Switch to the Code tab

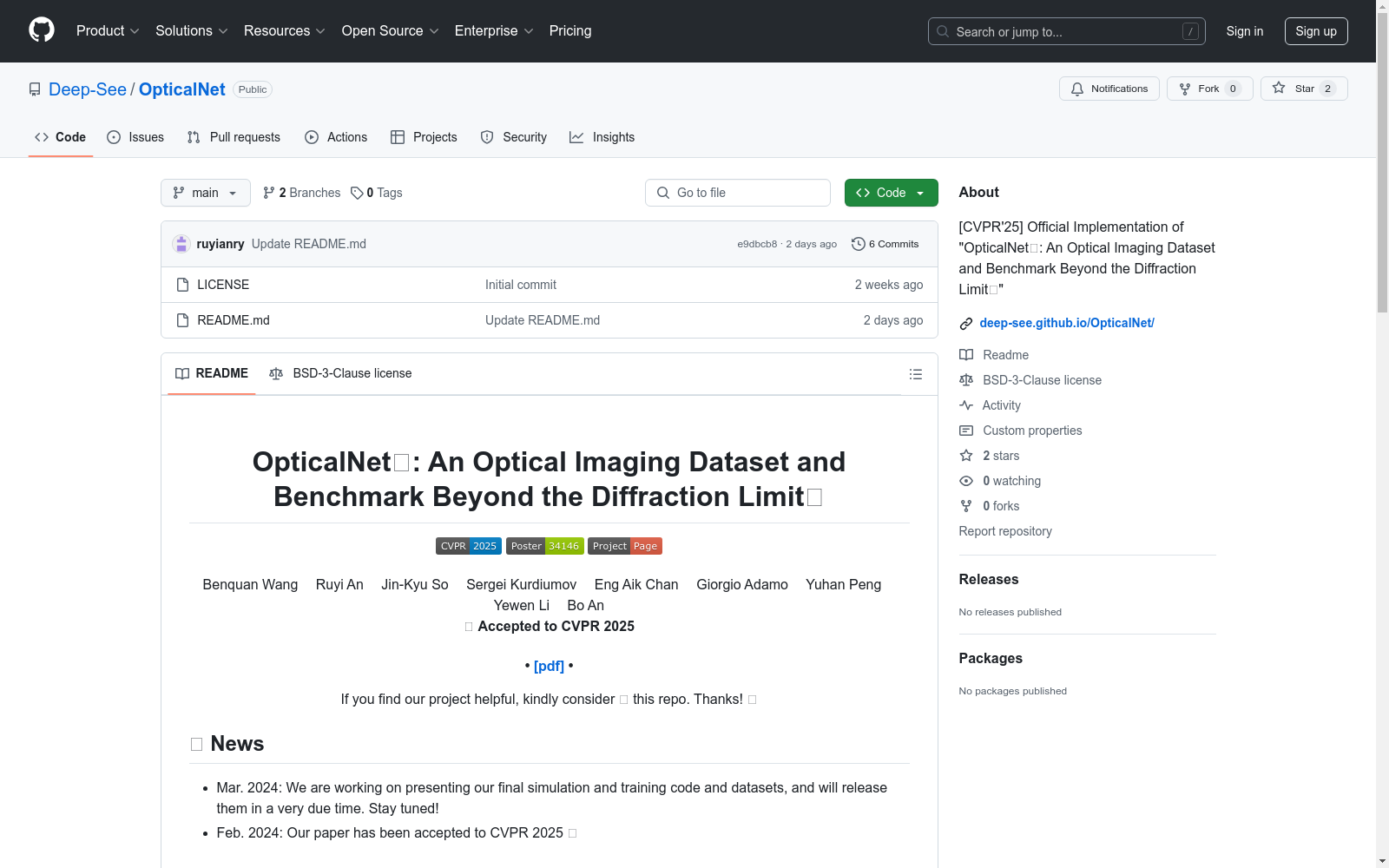pos(61,137)
